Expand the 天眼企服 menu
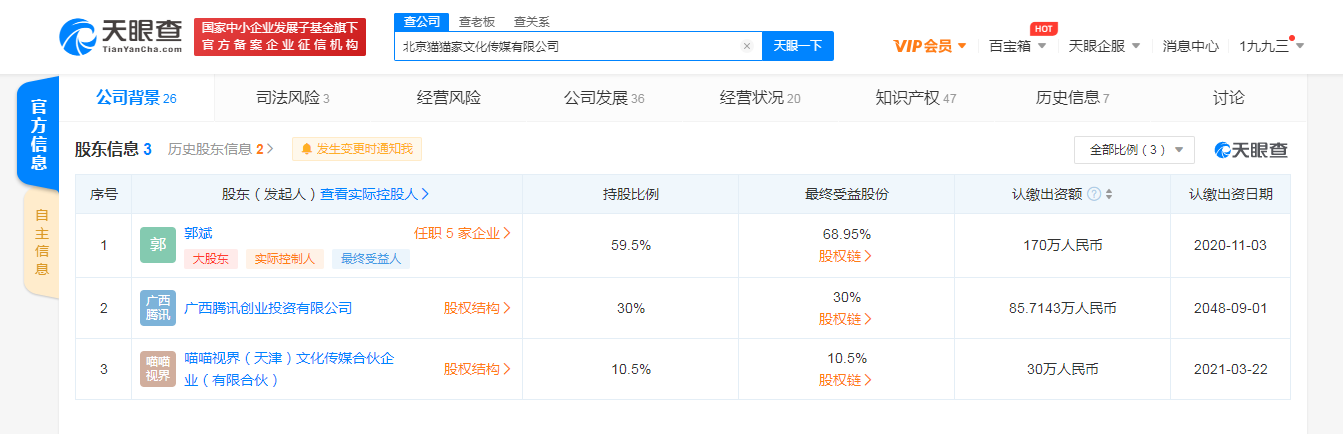The height and width of the screenshot is (434, 1343). (1104, 46)
